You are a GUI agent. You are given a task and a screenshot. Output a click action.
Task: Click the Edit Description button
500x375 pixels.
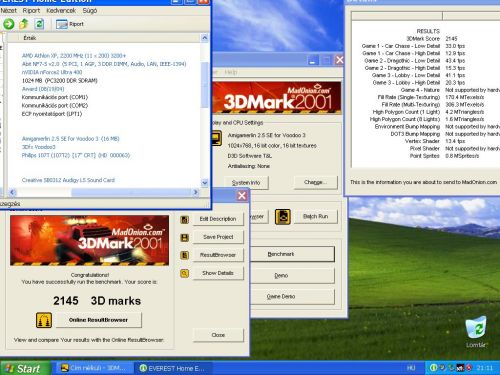[x=218, y=219]
